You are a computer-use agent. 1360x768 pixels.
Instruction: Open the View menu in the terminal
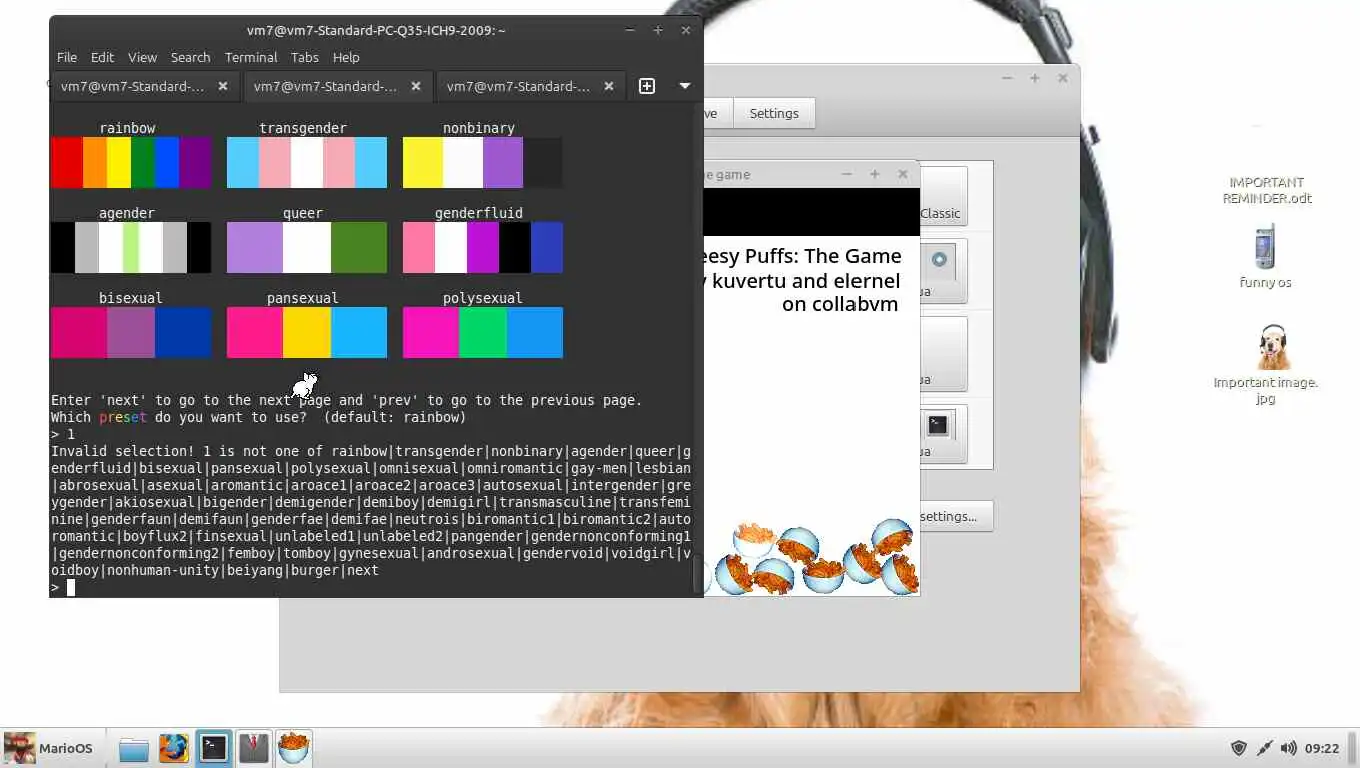[142, 57]
